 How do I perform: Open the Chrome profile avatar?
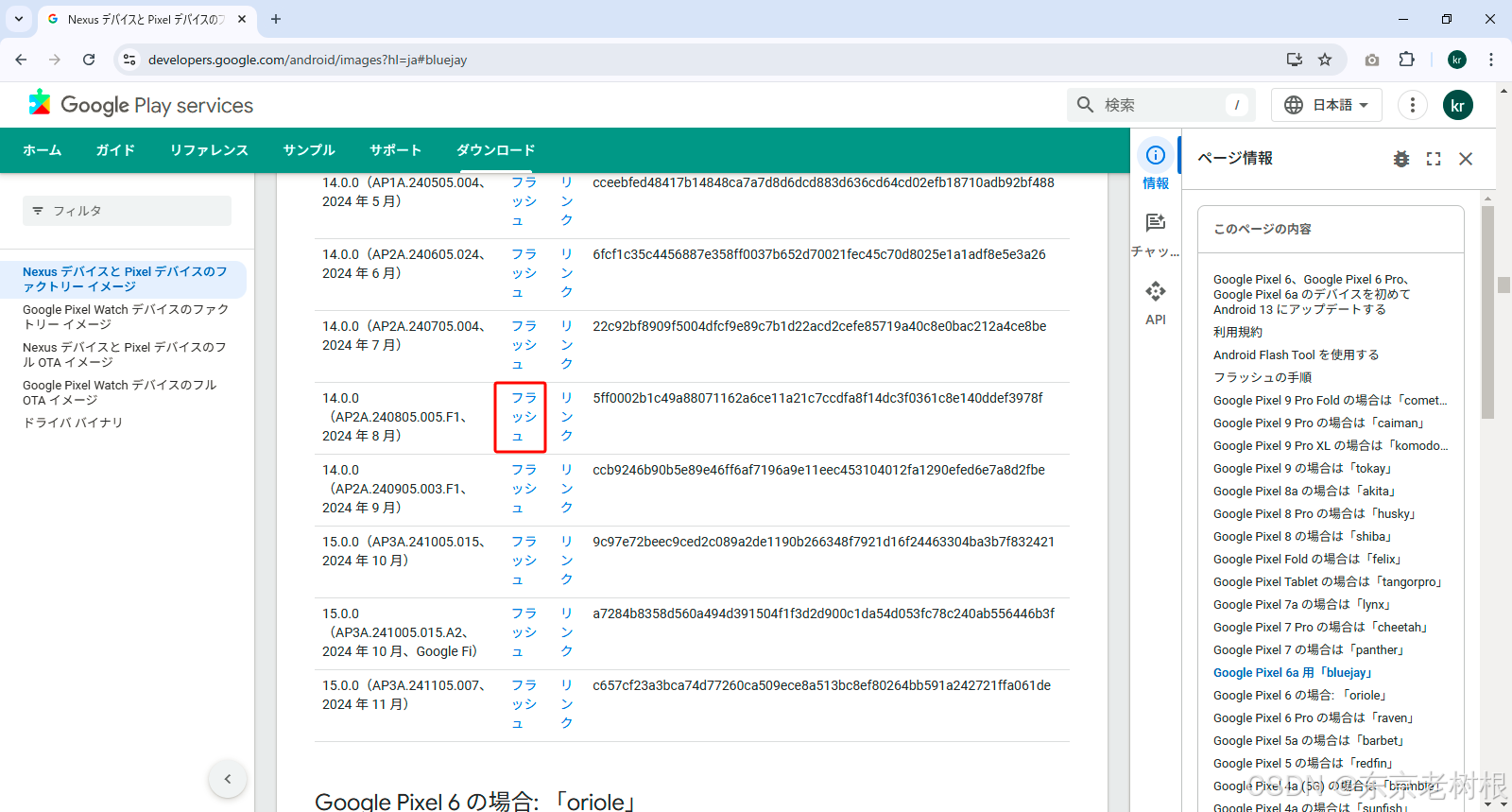pos(1457,60)
